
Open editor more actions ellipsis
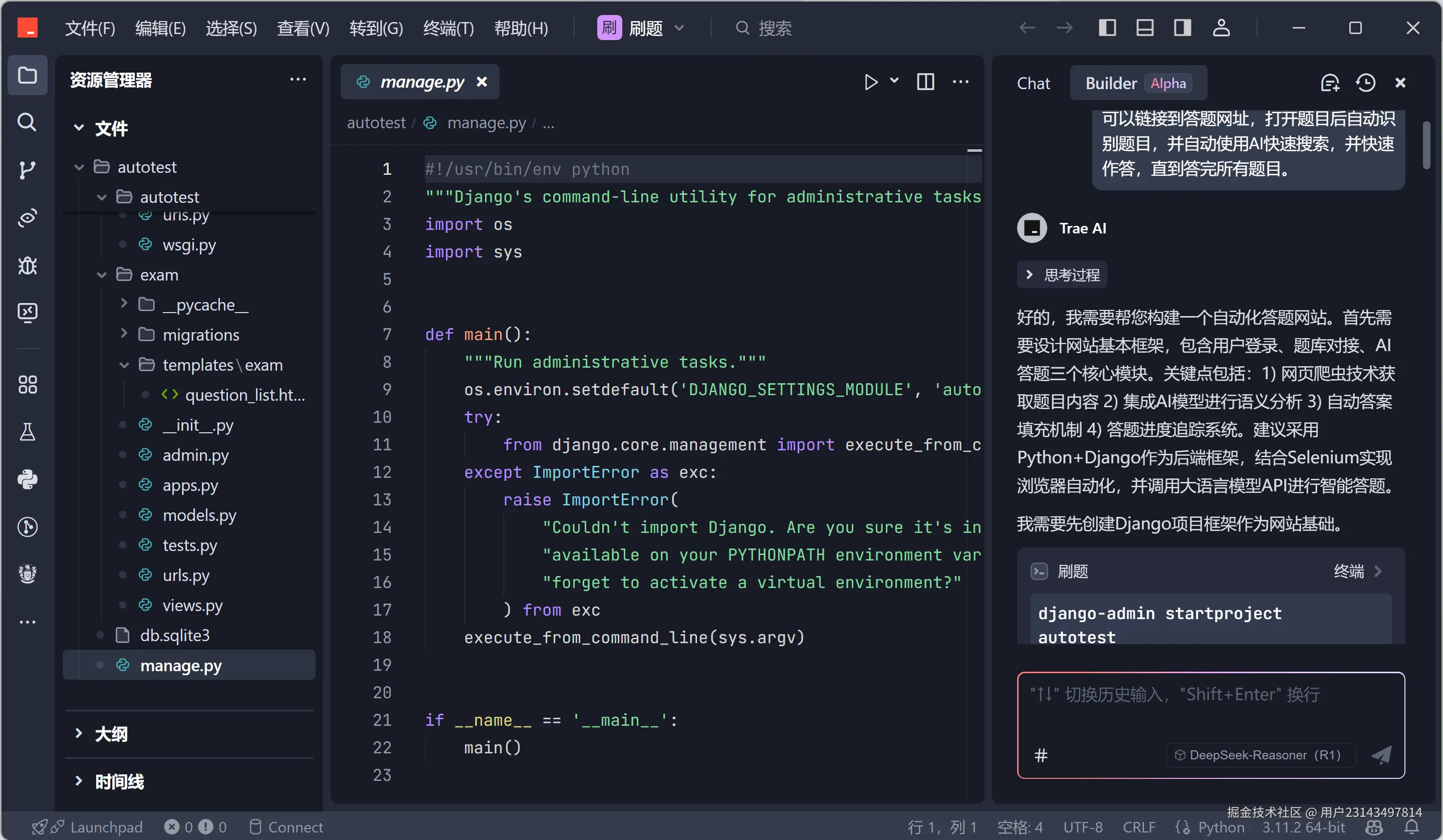(961, 82)
